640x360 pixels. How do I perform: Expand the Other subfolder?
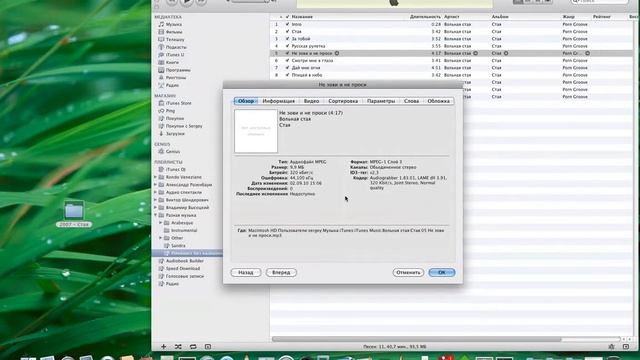(160, 238)
